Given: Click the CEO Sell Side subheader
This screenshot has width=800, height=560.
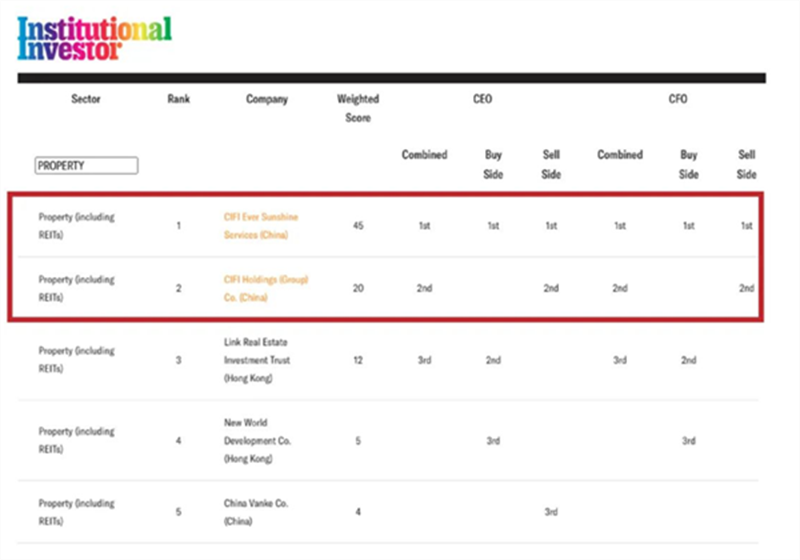Looking at the screenshot, I should point(551,164).
